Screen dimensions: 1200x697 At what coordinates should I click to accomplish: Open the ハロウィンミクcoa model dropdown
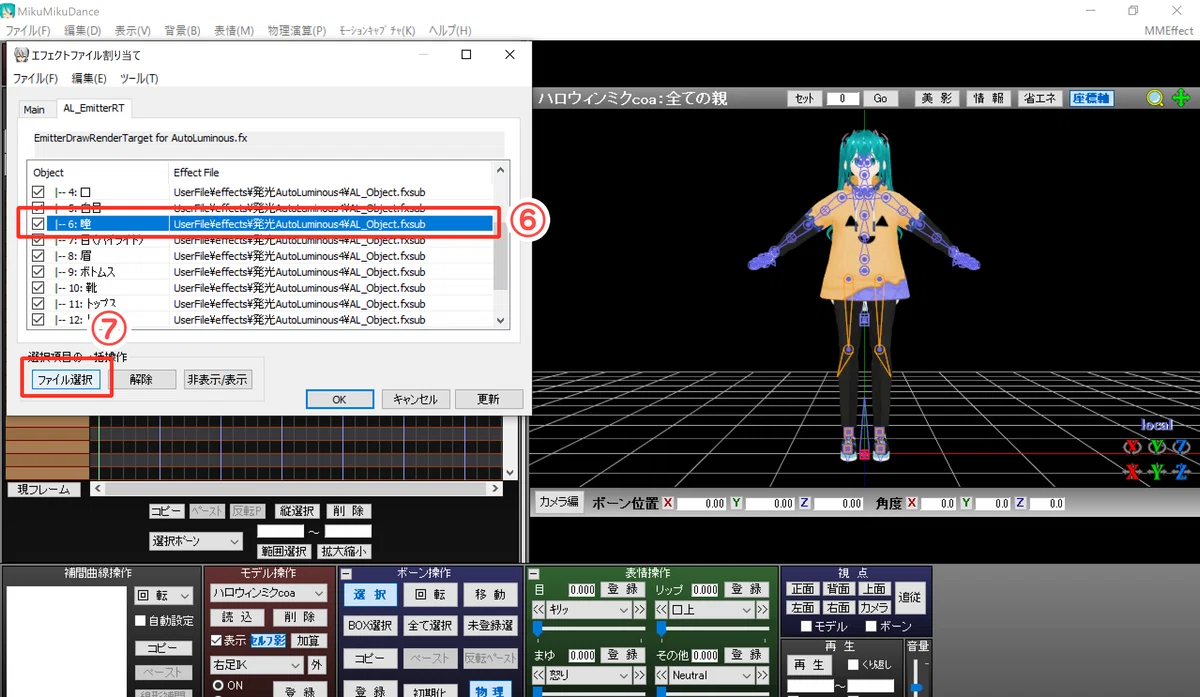pyautogui.click(x=268, y=593)
